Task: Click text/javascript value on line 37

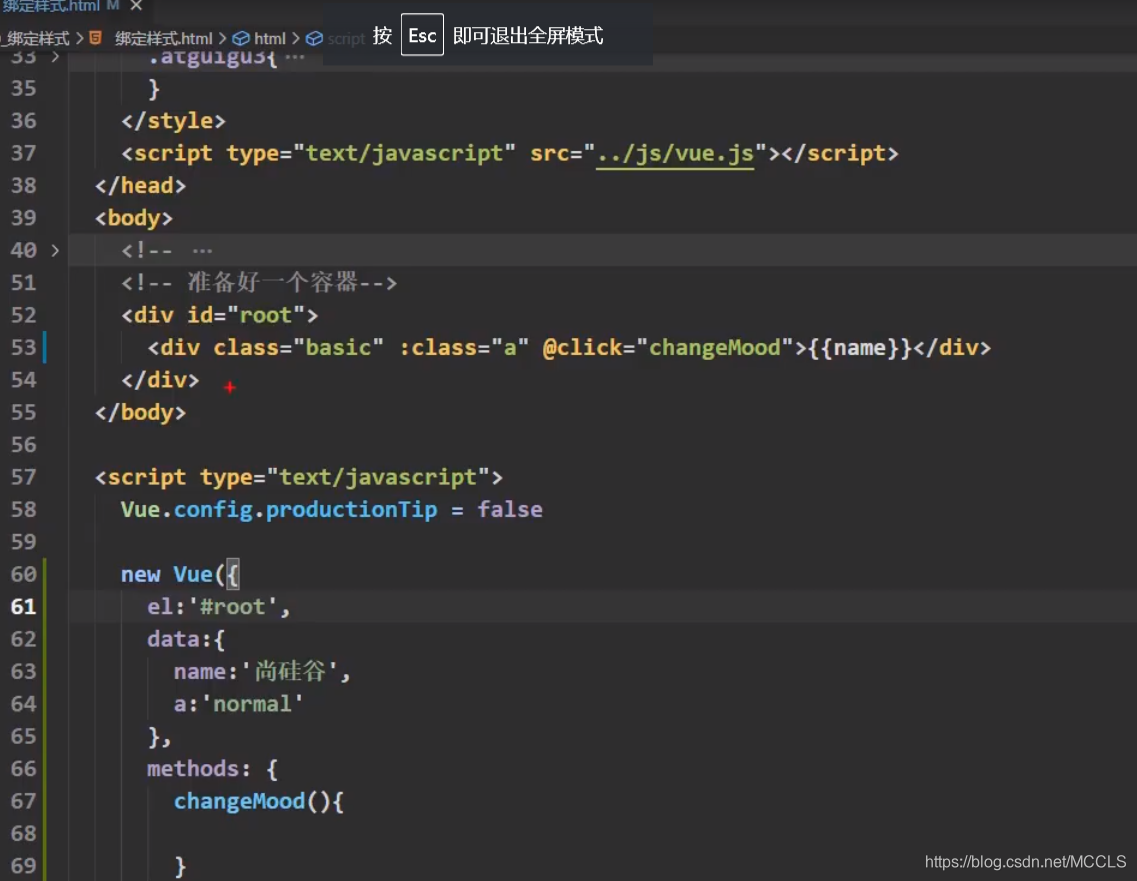Action: click(x=405, y=153)
